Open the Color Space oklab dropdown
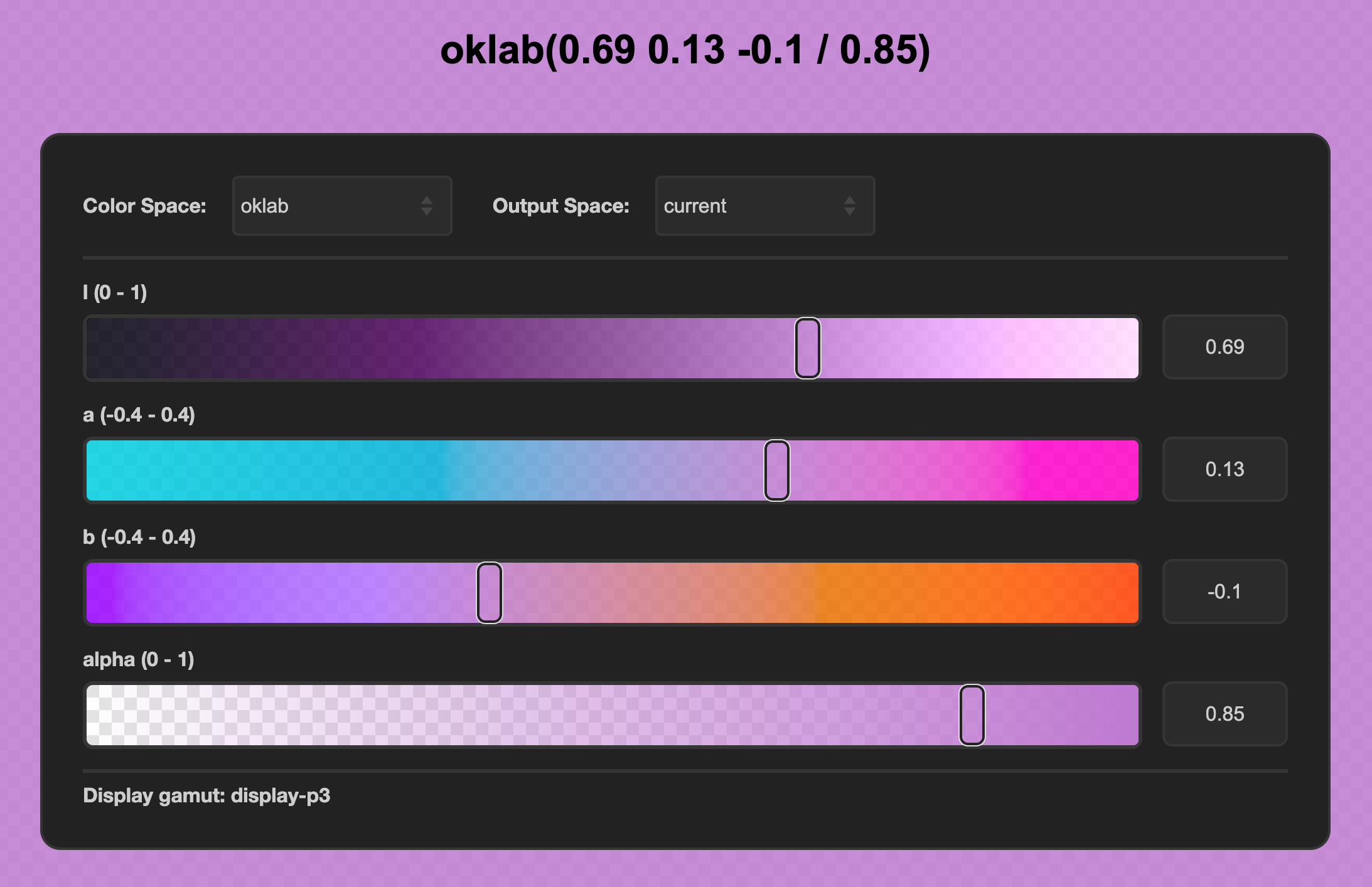 342,206
